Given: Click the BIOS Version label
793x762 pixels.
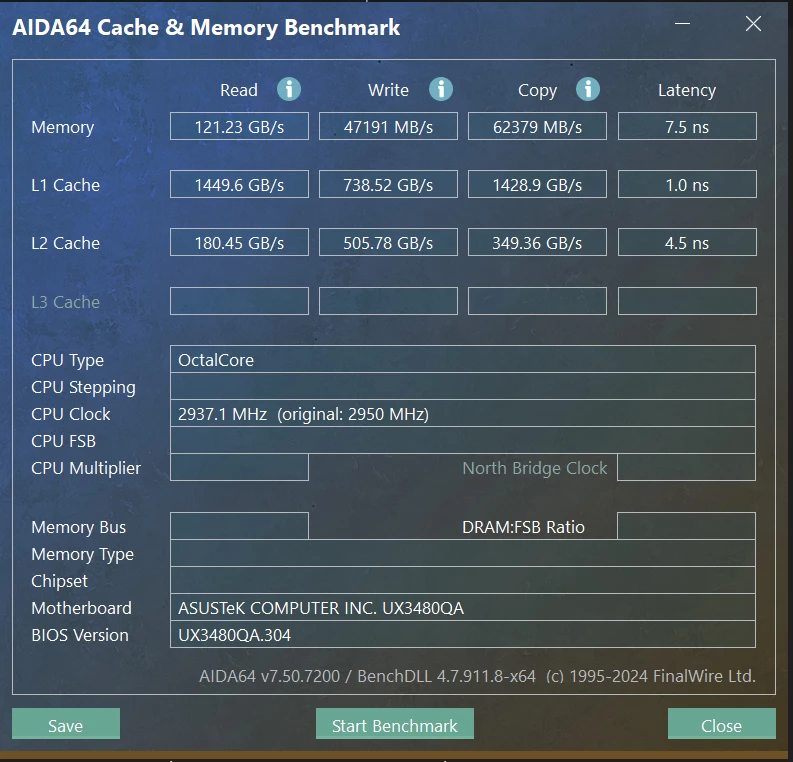Looking at the screenshot, I should [x=80, y=635].
